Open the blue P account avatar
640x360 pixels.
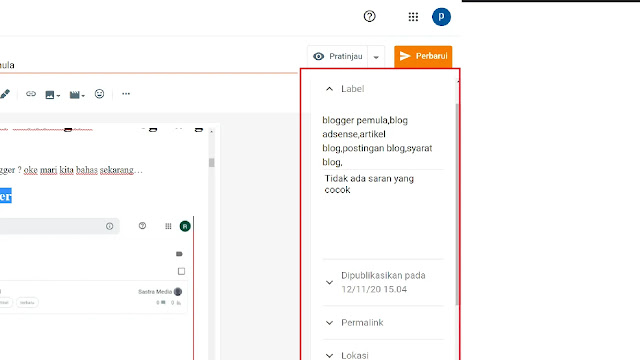click(441, 17)
